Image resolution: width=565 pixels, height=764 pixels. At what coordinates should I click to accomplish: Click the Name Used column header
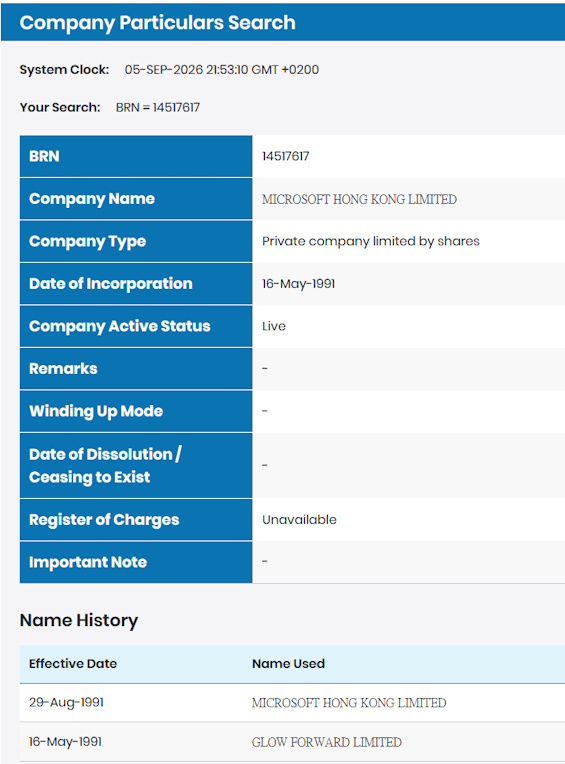tap(288, 664)
